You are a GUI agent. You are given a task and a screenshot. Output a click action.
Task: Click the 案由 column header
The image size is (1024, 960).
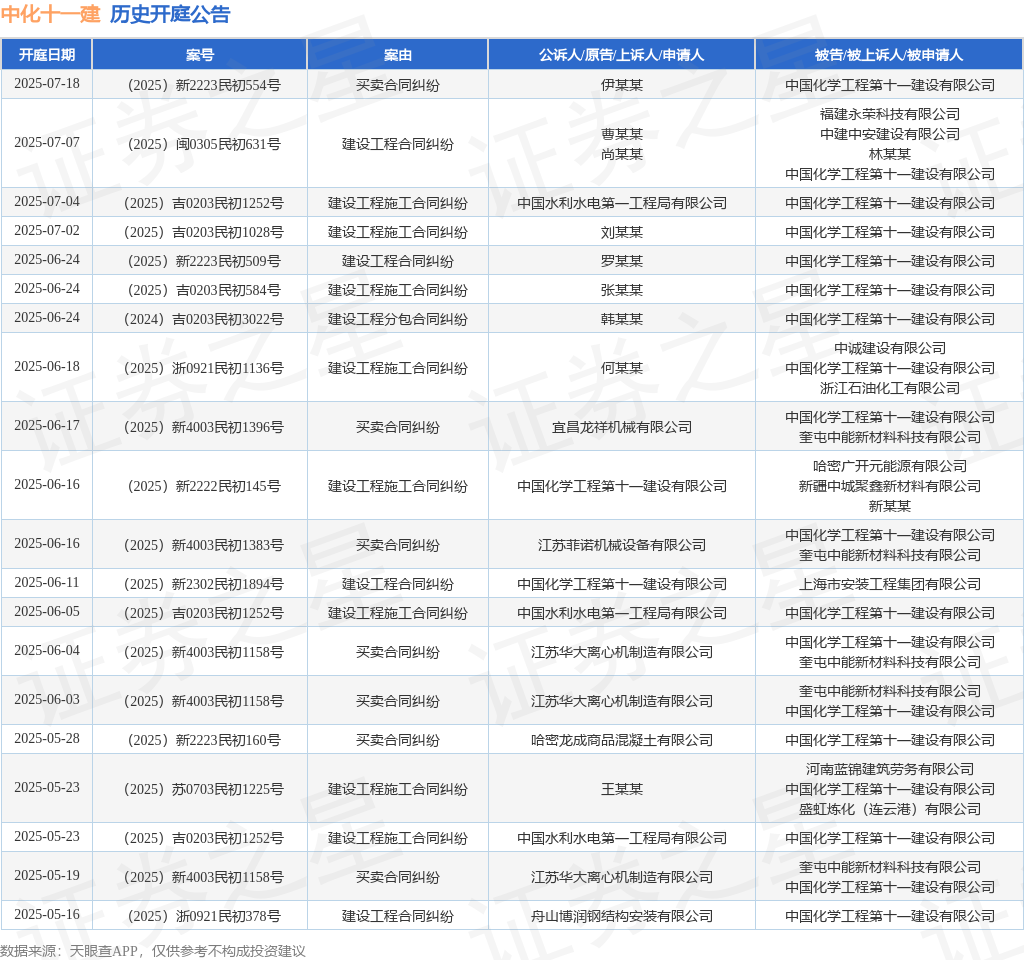(x=397, y=55)
